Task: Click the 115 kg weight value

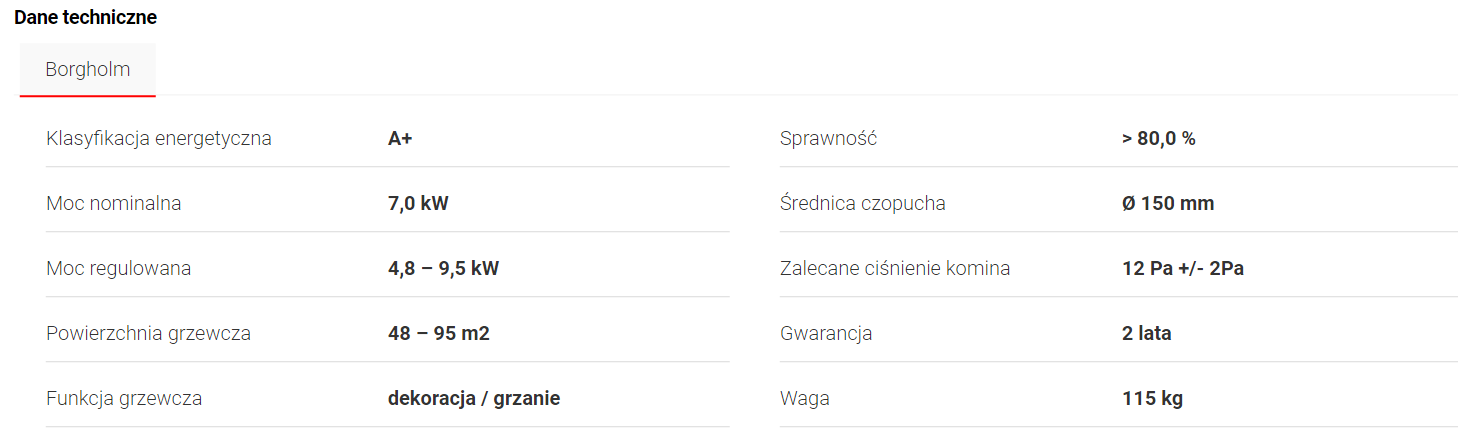Action: (x=1152, y=398)
